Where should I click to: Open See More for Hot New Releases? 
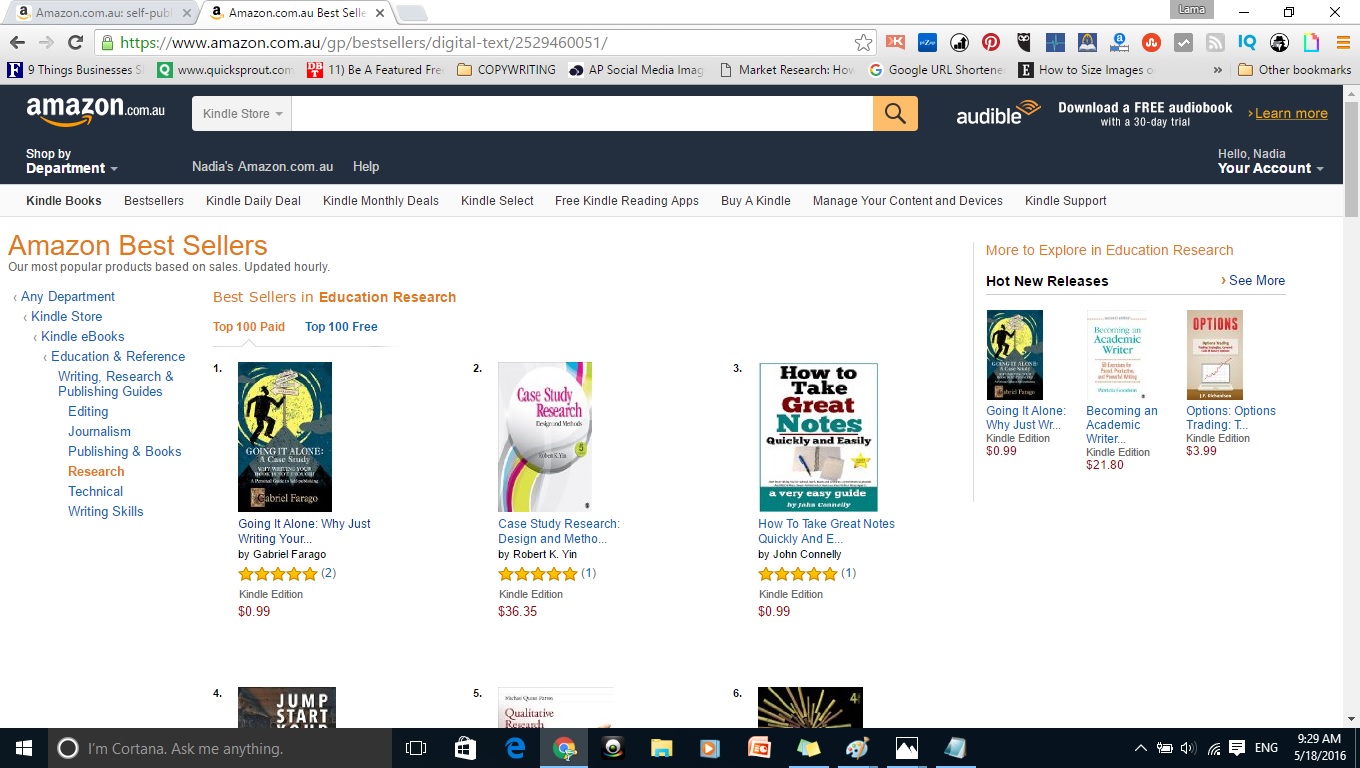[1253, 281]
